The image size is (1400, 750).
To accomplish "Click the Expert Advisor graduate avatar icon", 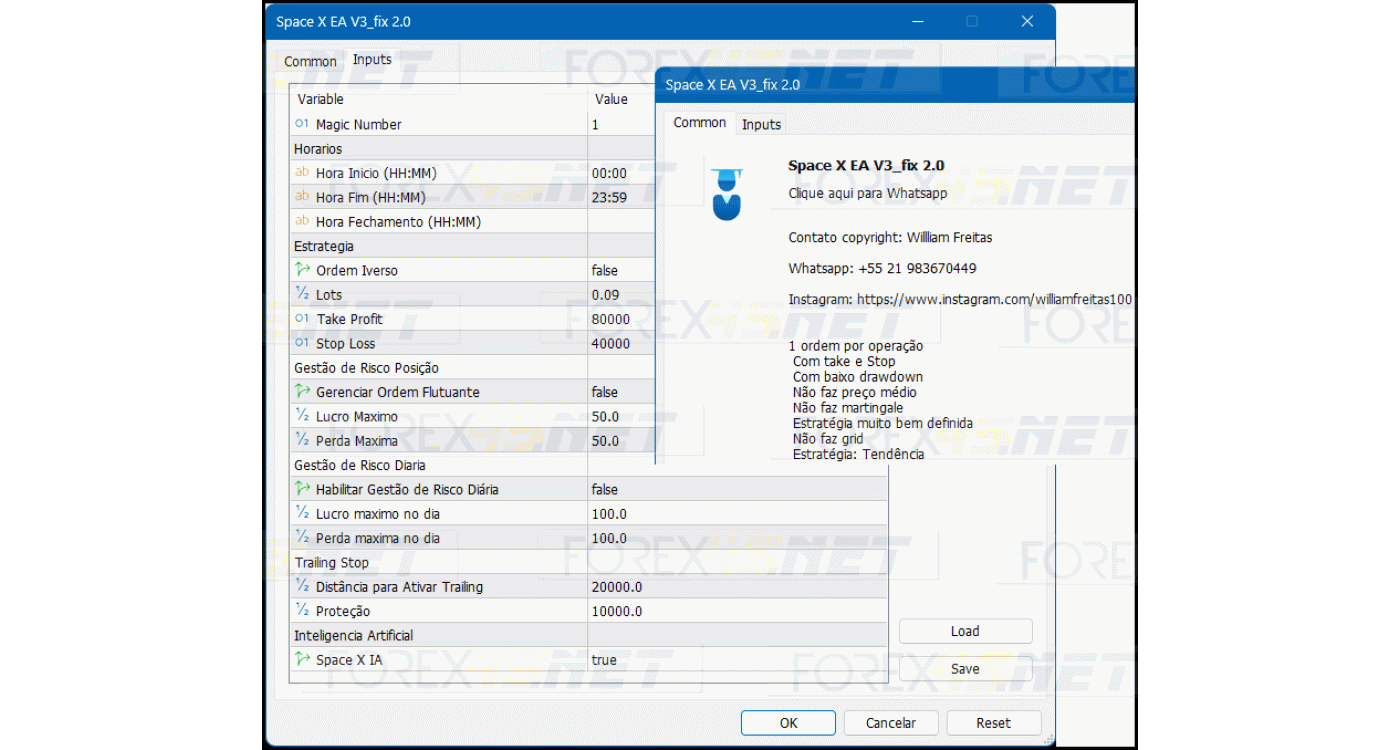I will [x=727, y=194].
